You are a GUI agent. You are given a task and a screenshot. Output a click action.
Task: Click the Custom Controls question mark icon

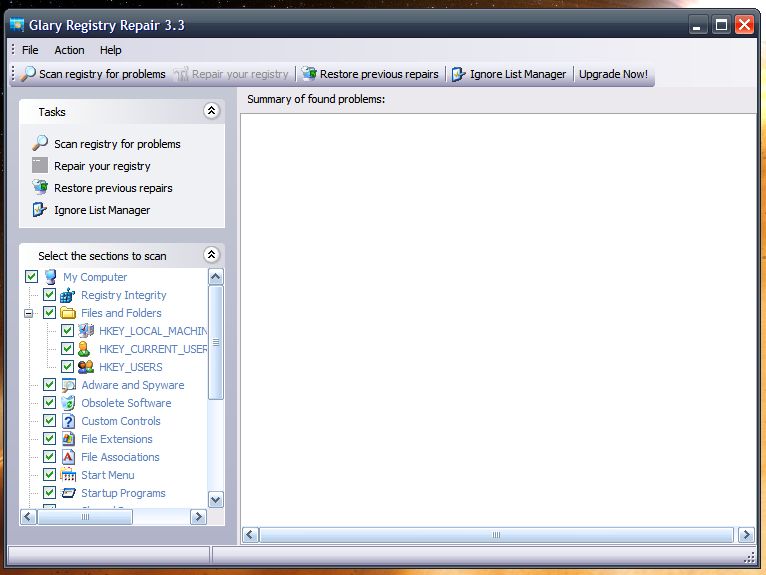68,421
